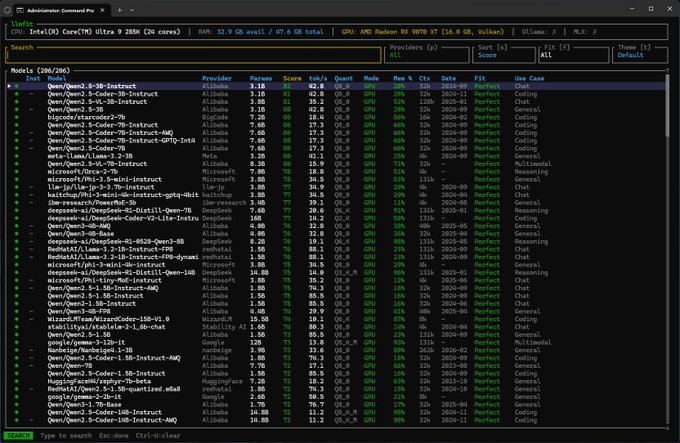
Task: Click green status dot for stabilityai/stablelm-2-1_6b-chat
Action: (x=17, y=327)
